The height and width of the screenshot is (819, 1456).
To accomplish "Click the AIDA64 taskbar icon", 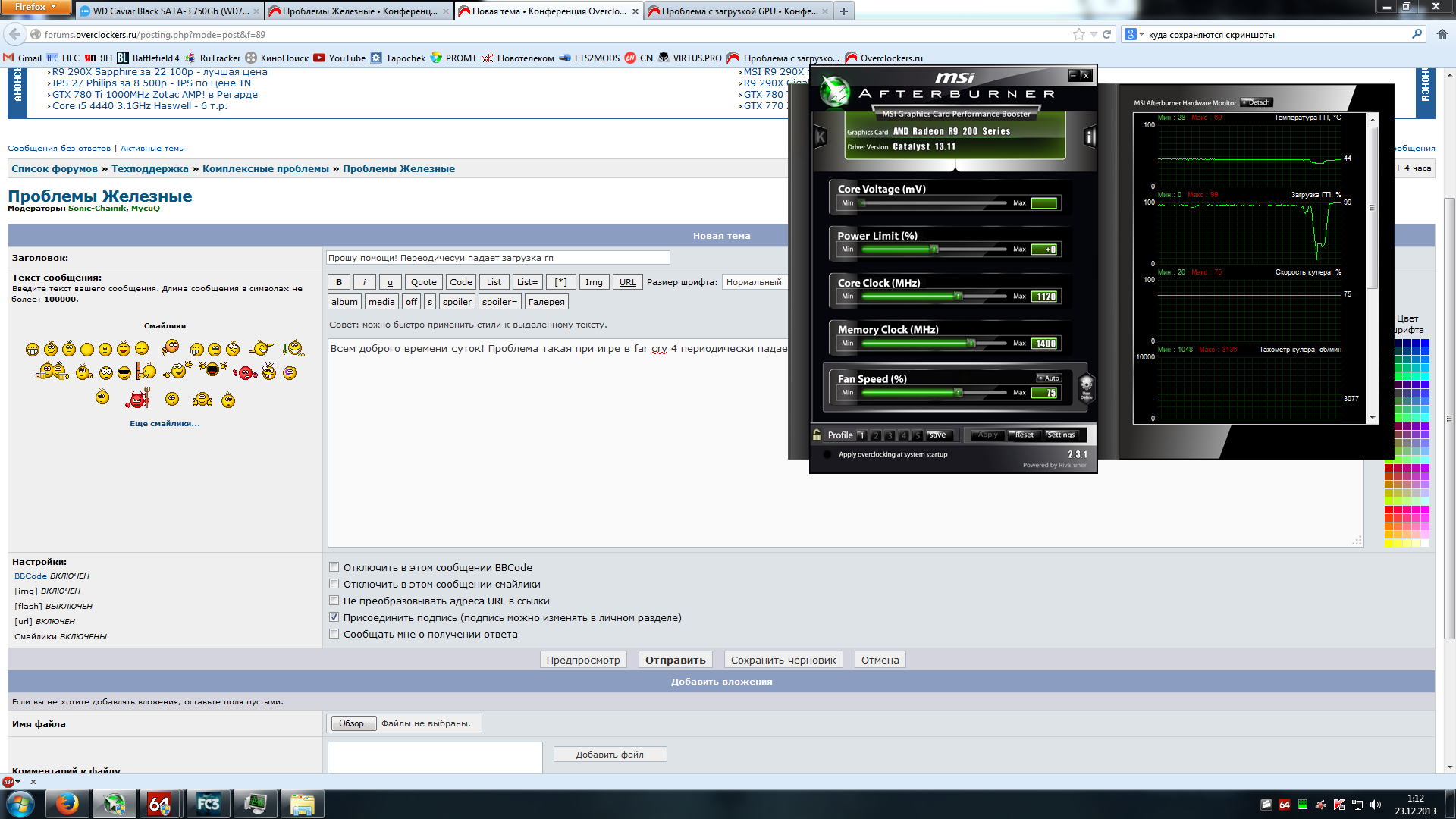I will point(159,804).
